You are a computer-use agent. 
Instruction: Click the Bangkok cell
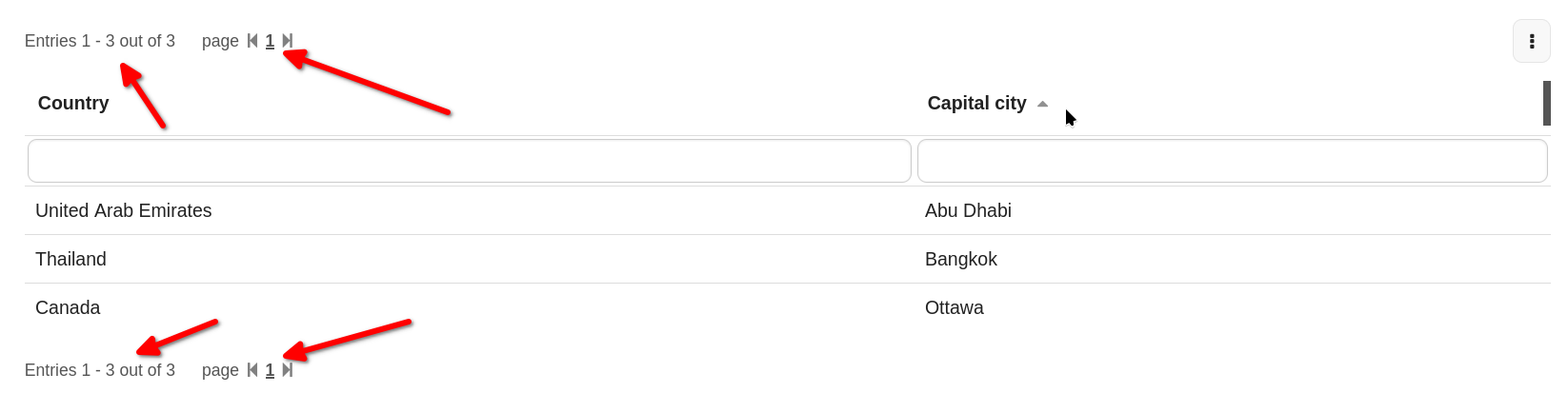click(961, 259)
